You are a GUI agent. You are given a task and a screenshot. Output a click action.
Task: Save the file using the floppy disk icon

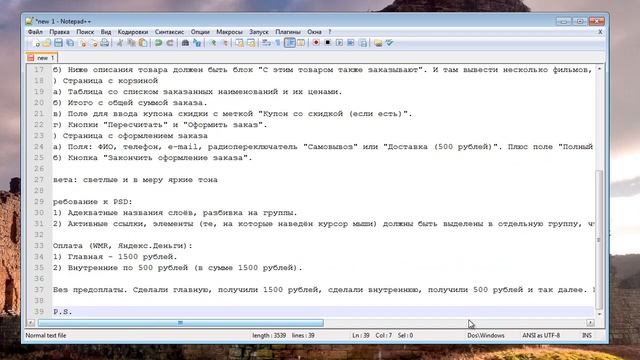(58, 43)
